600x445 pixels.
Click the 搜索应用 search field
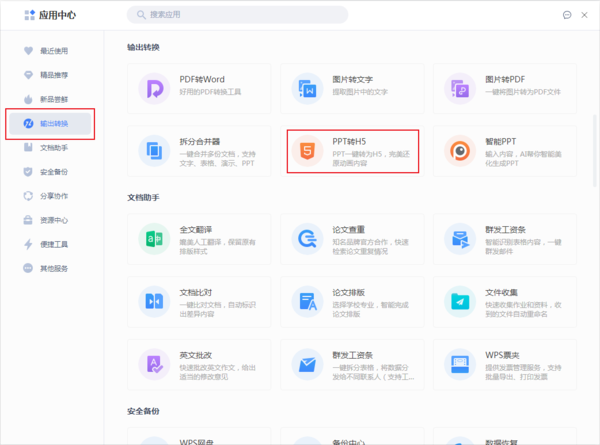(240, 15)
